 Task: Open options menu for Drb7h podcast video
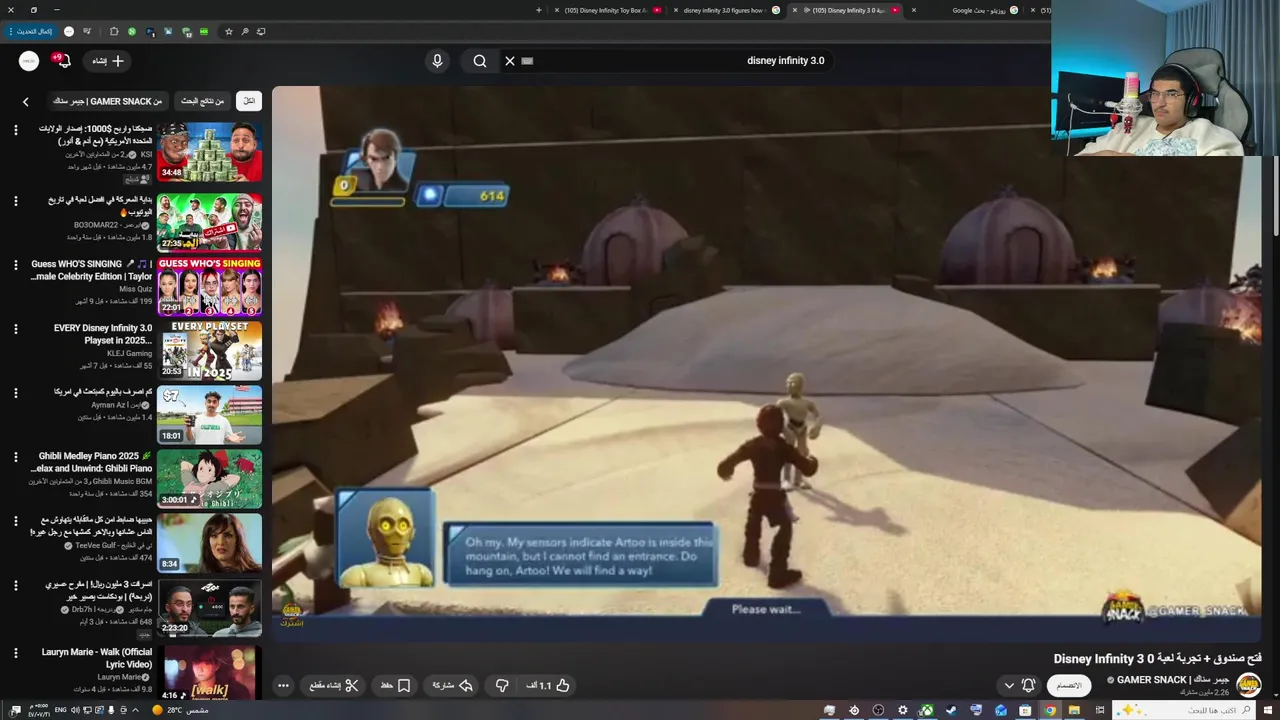(15, 585)
